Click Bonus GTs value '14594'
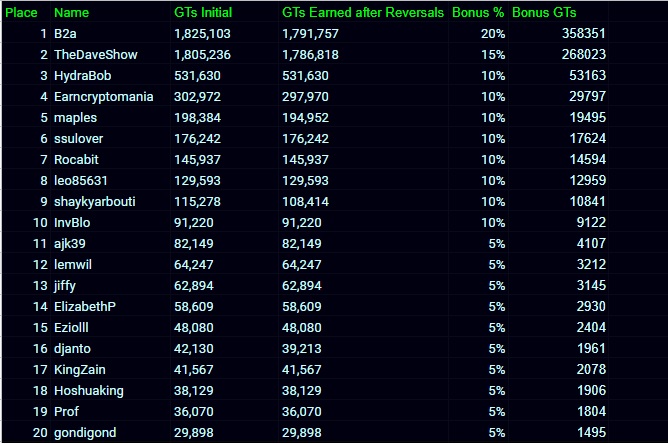Screen dimensions: 668x444 [x=587, y=159]
